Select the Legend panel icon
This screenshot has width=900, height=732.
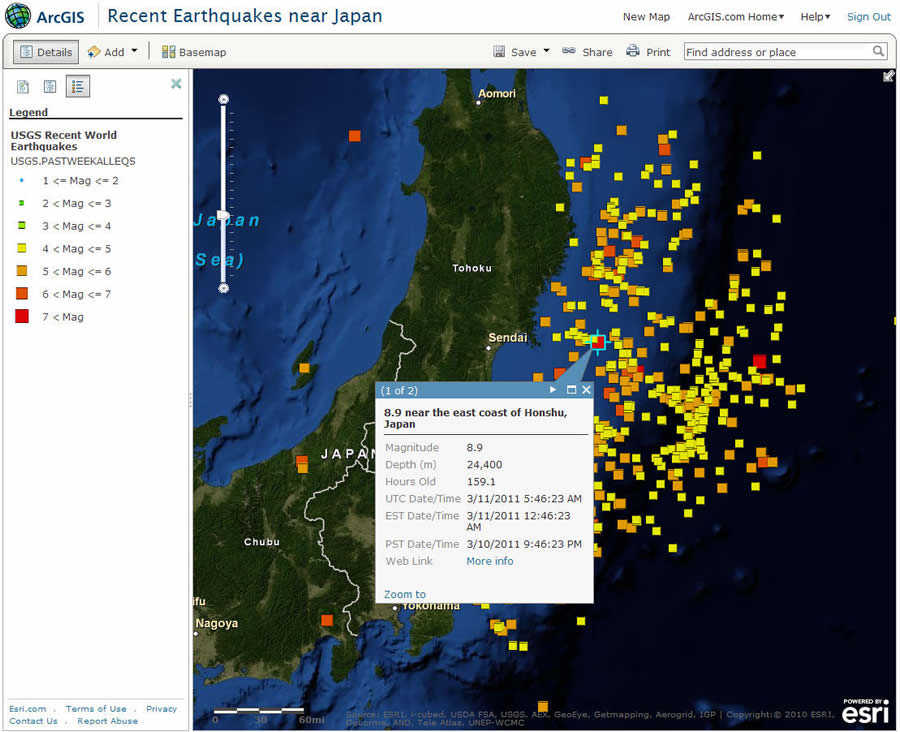[78, 86]
